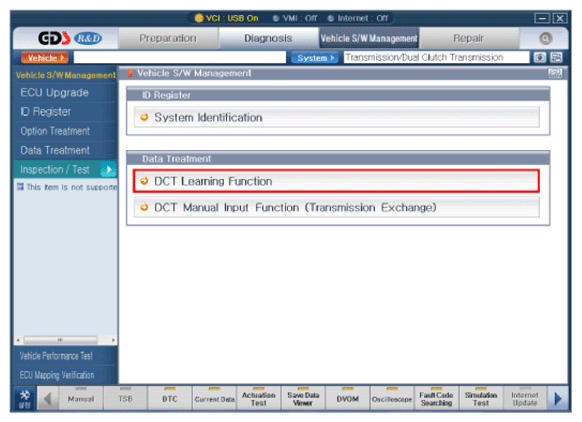Expand the Inspection / Test arrow
582x422 pixels.
point(108,170)
